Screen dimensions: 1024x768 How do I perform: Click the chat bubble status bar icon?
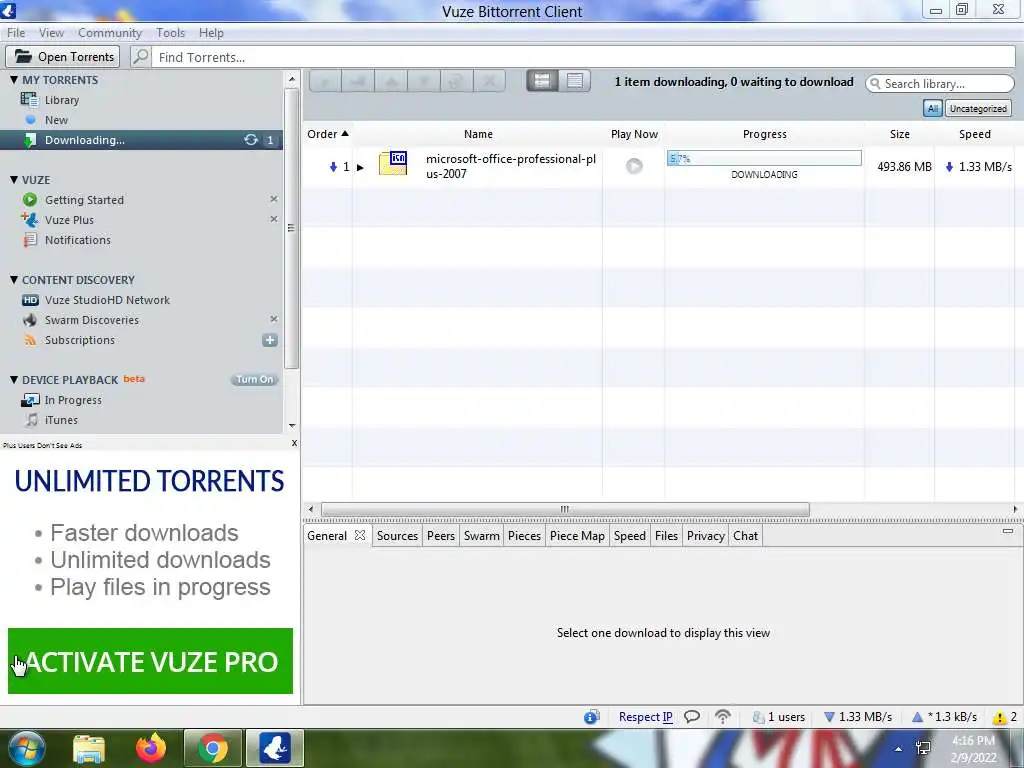click(x=692, y=717)
